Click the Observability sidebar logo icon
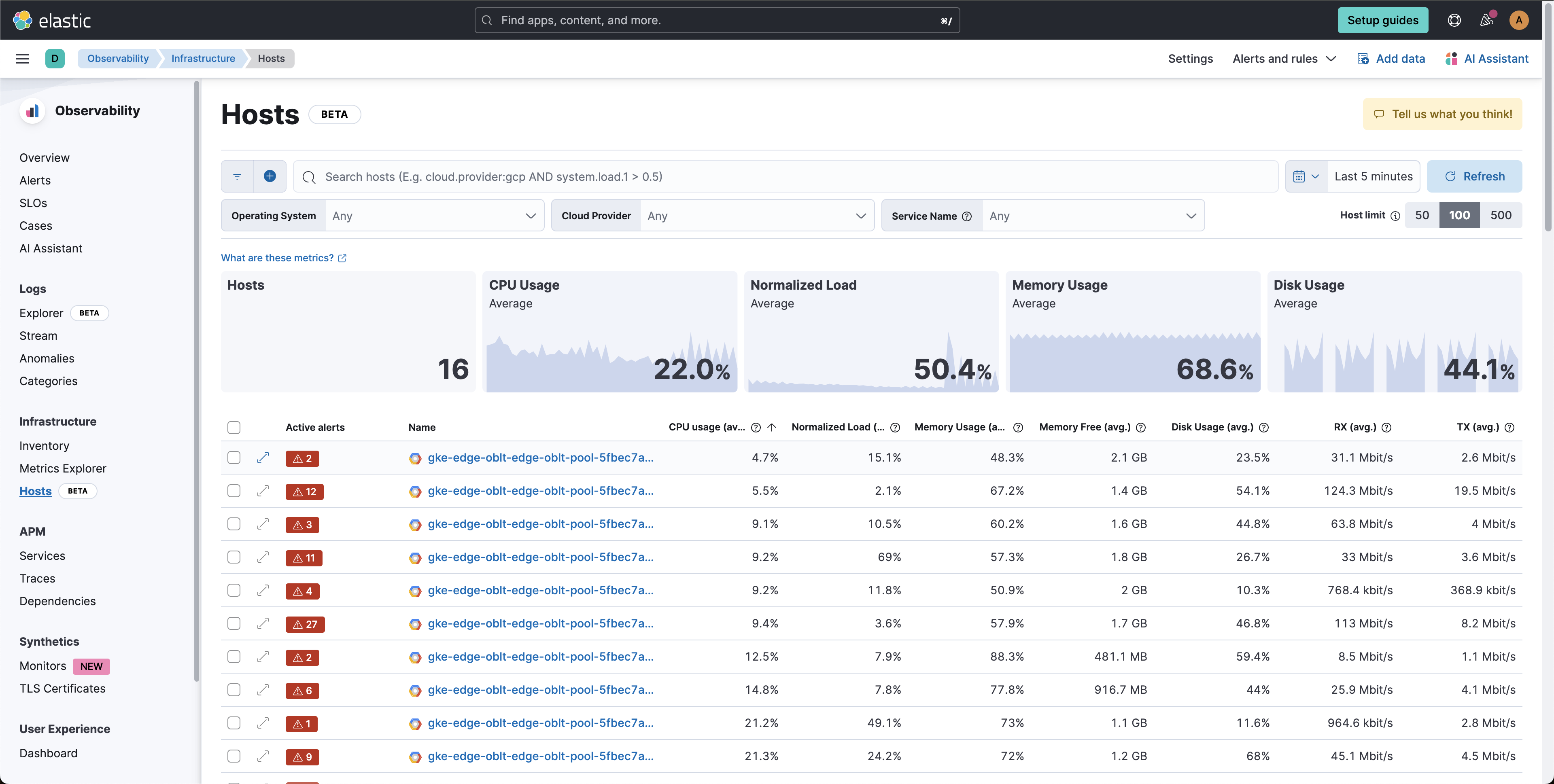Screen dimensions: 1554x784 [32, 111]
